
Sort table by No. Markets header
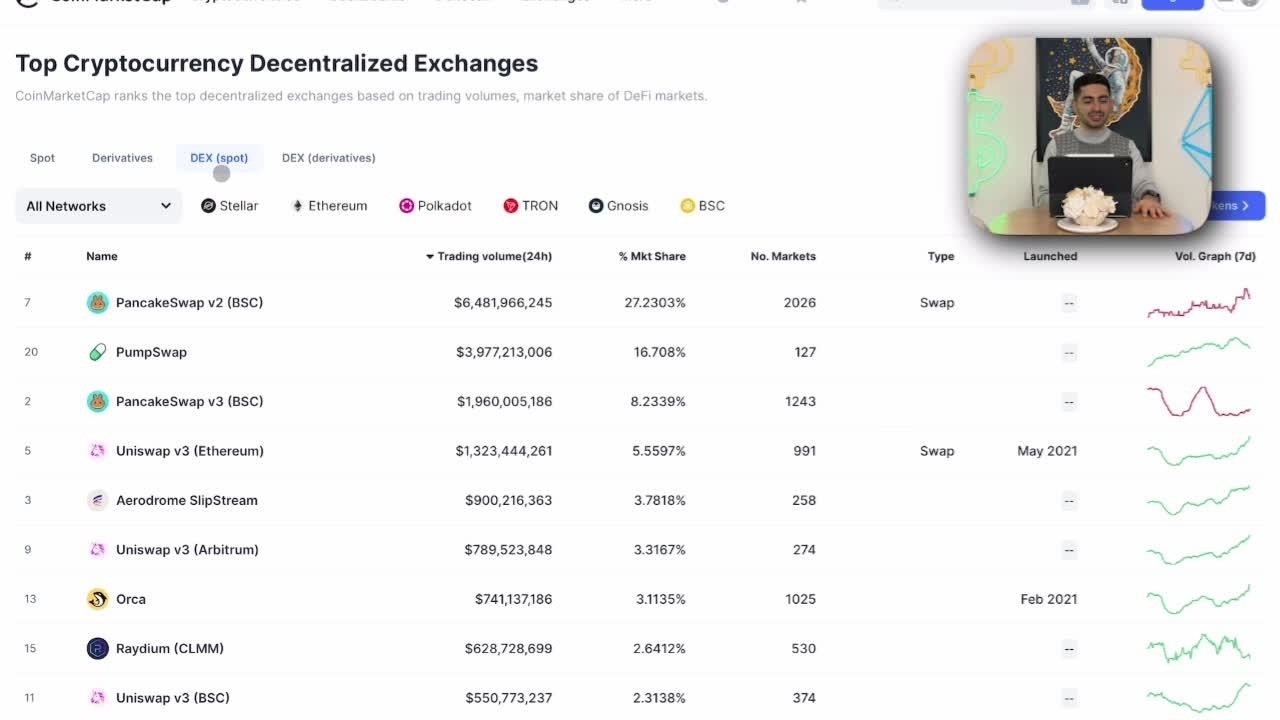point(783,256)
